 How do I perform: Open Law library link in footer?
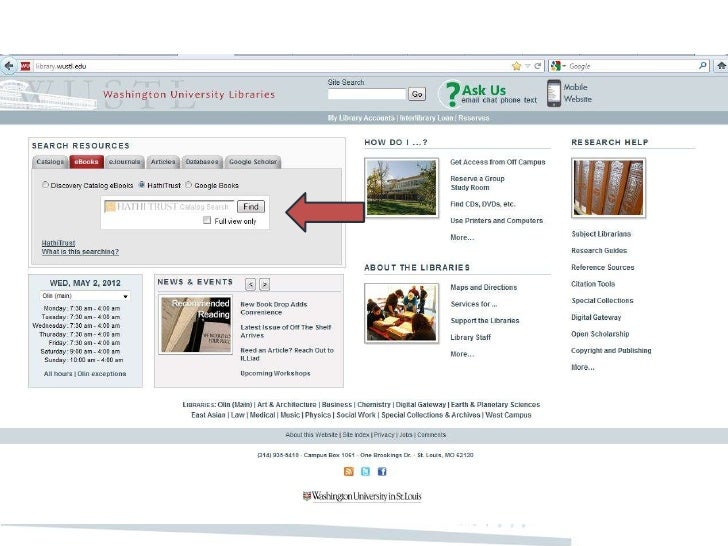[238, 415]
